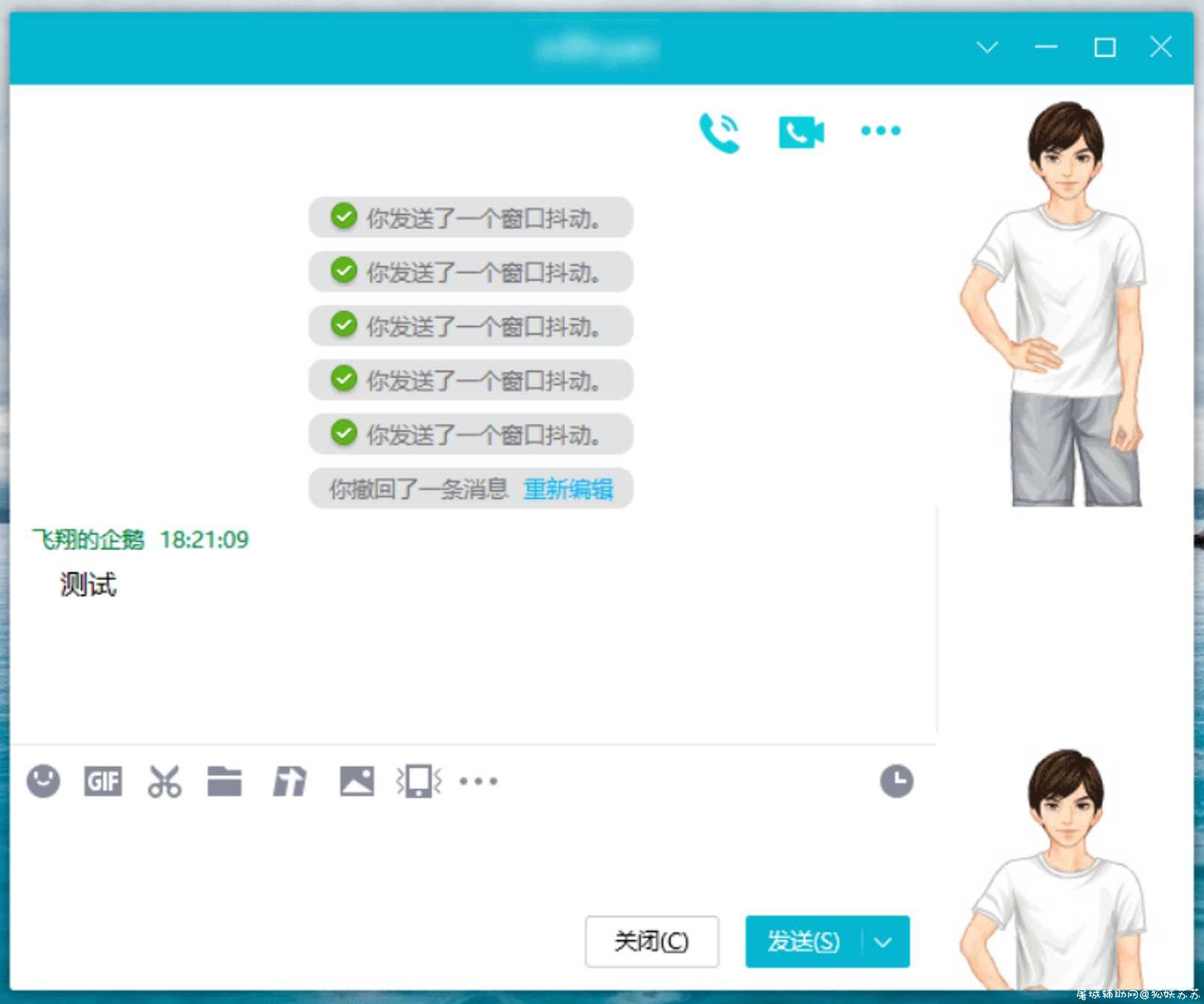Send a file via folder icon
Screen dimensions: 1204x1004
coord(224,781)
